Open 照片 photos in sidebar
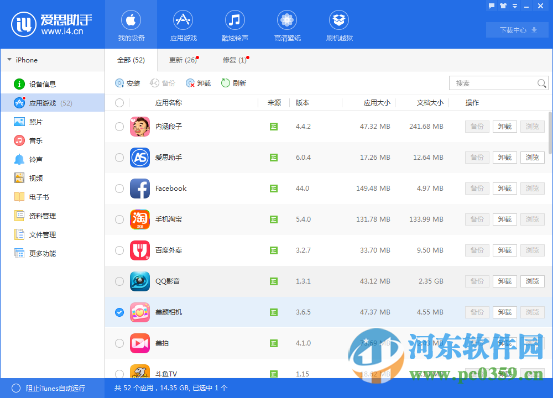Viewport: 553px width, 399px height. coord(28,122)
